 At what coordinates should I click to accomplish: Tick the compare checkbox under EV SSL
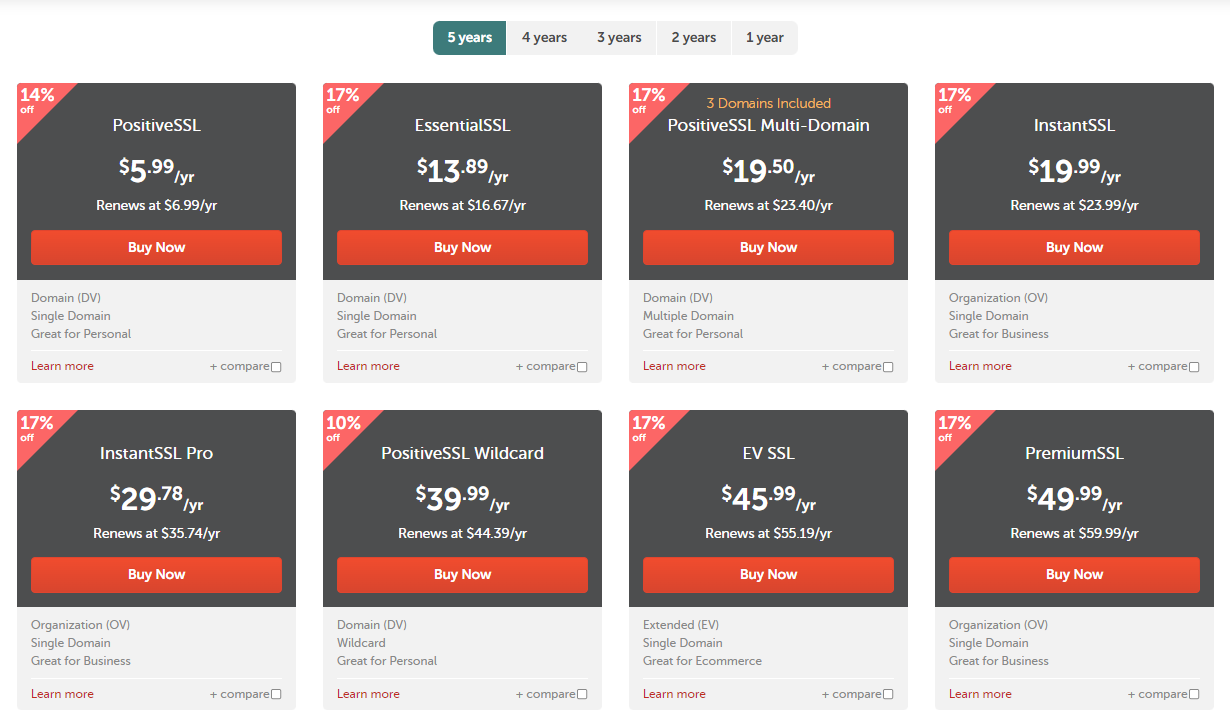890,693
